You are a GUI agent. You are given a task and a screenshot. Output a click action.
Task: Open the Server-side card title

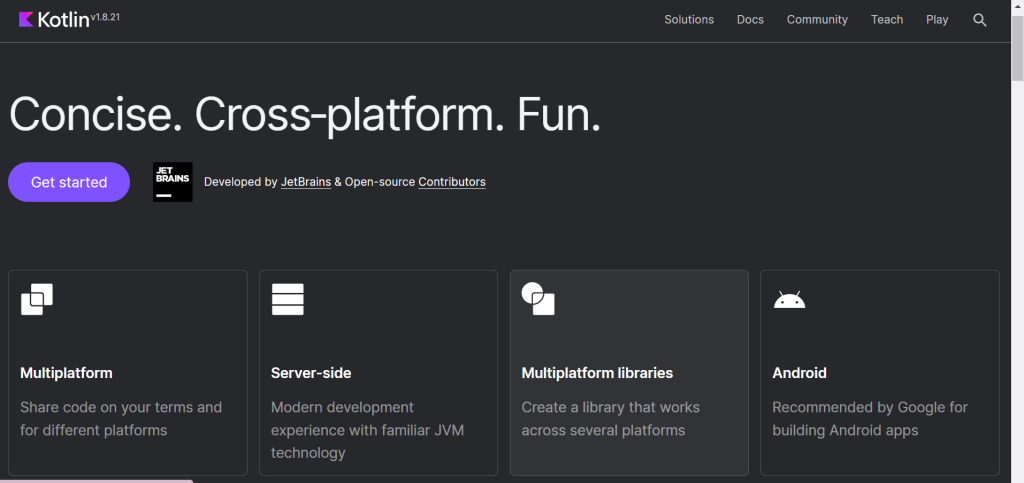point(311,373)
